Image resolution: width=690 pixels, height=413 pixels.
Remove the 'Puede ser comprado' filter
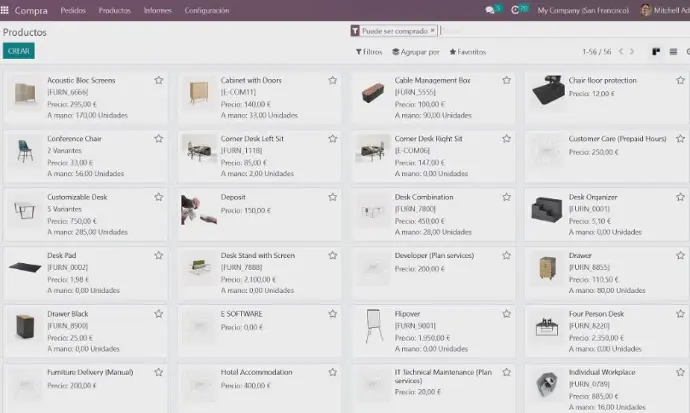[x=433, y=30]
